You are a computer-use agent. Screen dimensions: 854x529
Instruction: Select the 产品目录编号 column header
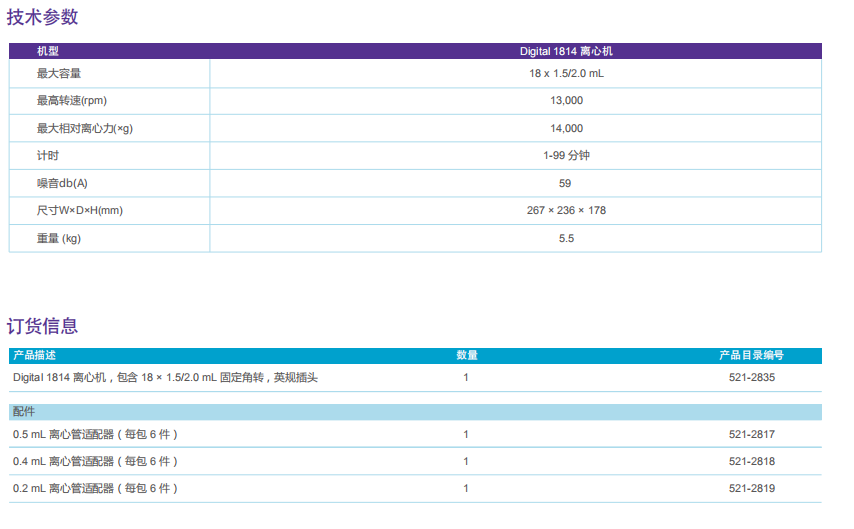[751, 355]
